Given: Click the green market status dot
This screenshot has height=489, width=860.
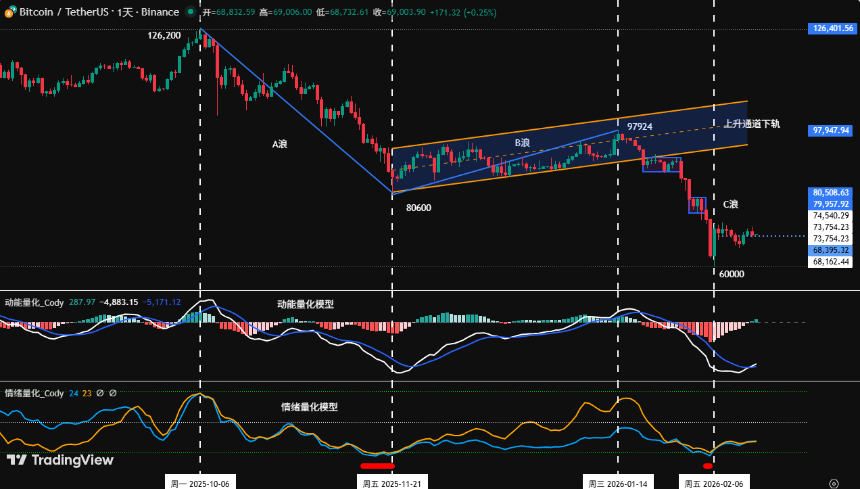Looking at the screenshot, I should pos(190,12).
